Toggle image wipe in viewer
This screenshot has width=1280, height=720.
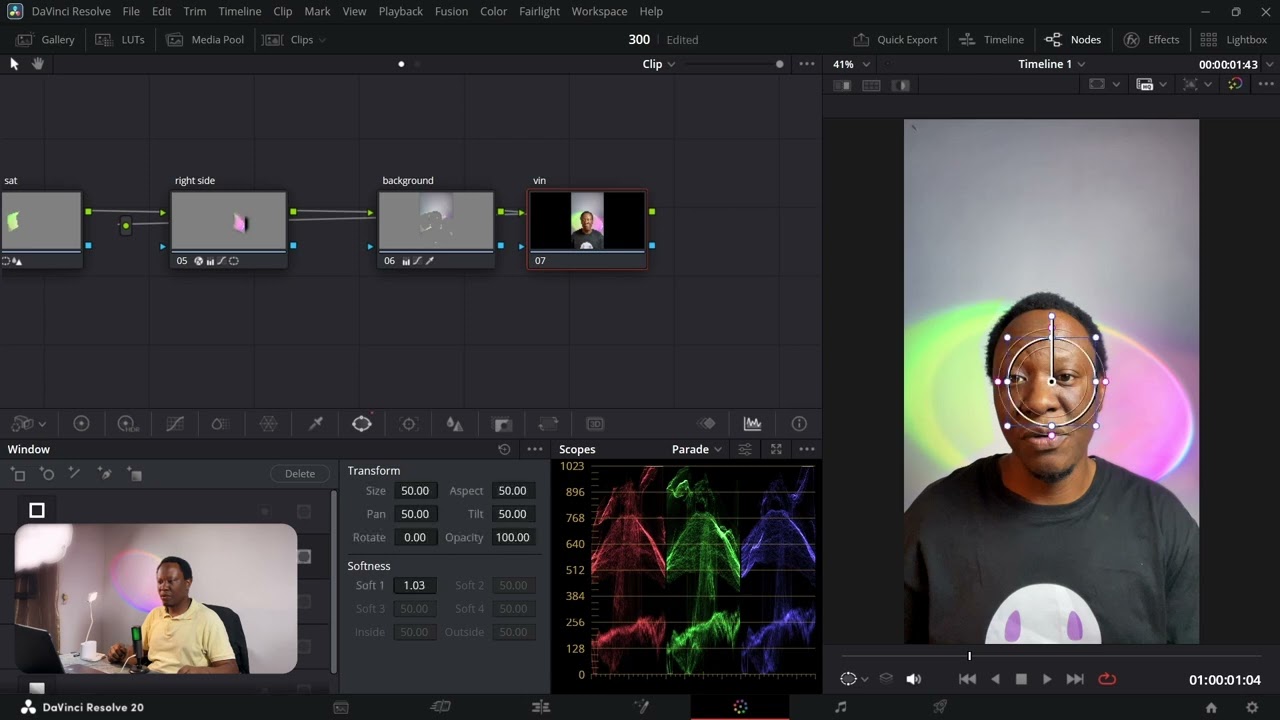tap(842, 85)
